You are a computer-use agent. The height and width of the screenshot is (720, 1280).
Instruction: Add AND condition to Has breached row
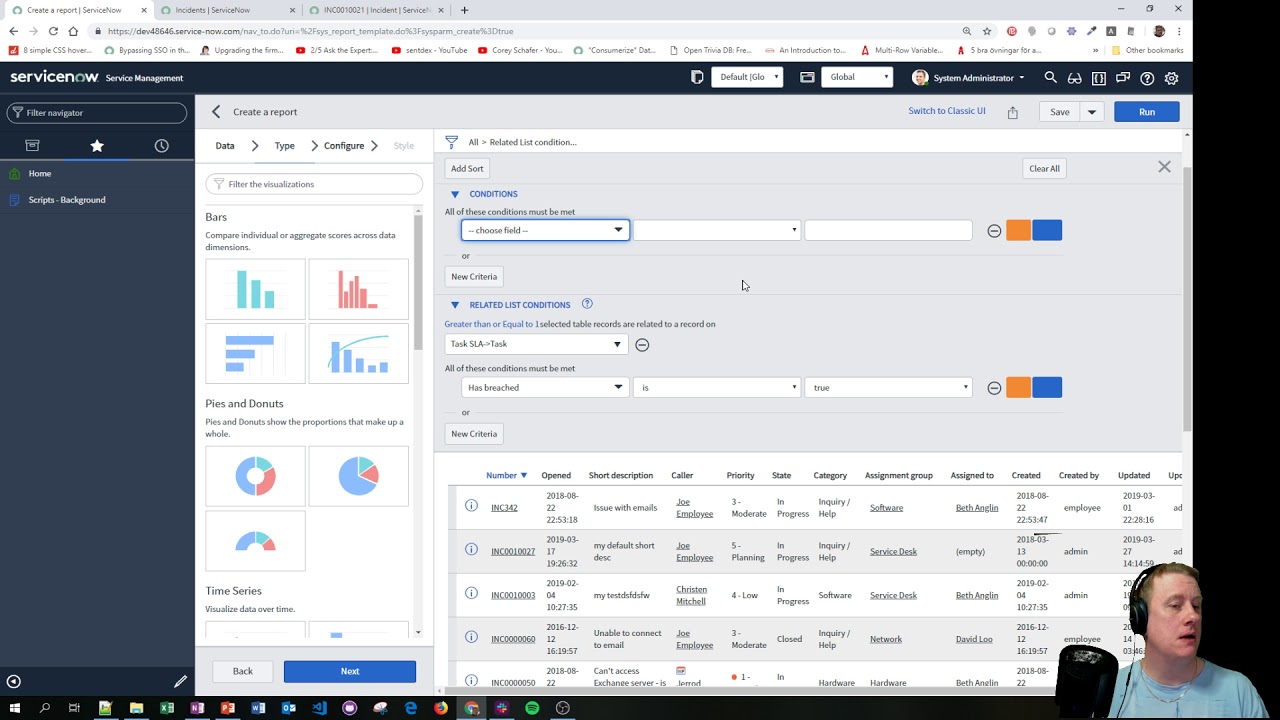click(1018, 387)
